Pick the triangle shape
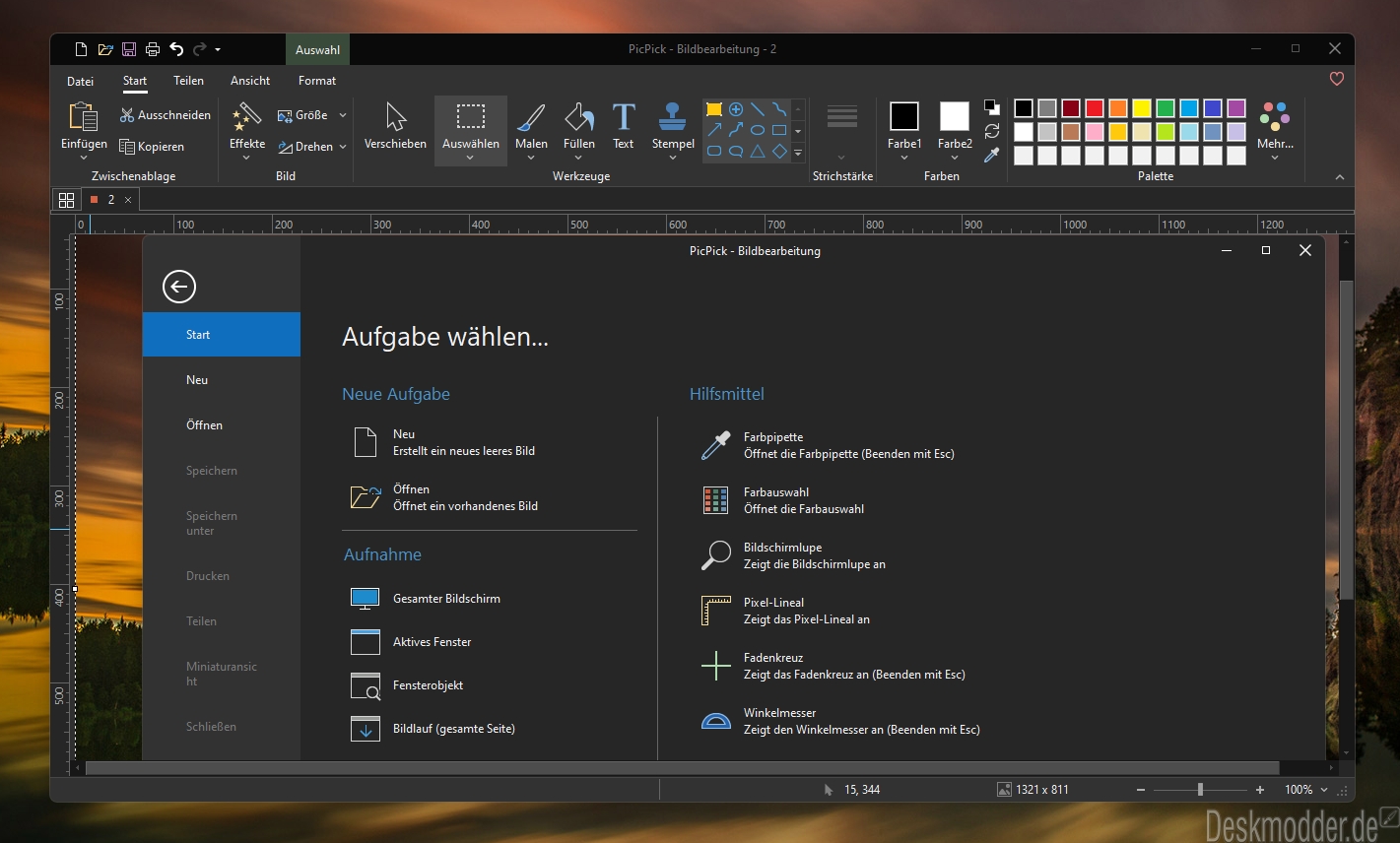The width and height of the screenshot is (1400, 843). tap(758, 152)
